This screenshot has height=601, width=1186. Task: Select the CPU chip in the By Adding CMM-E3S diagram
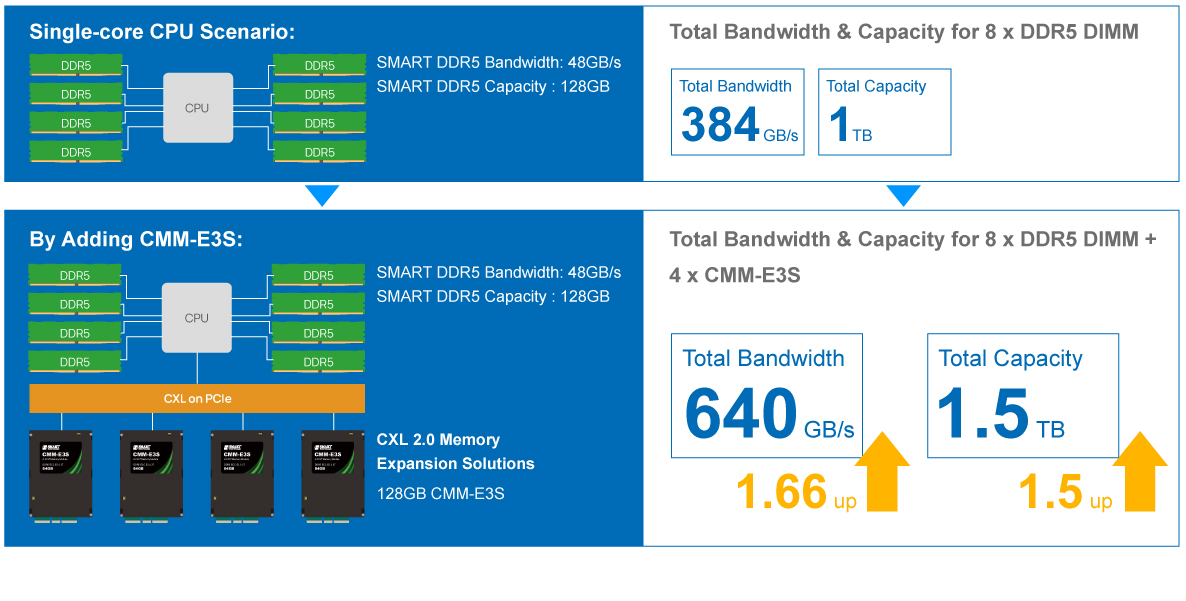pyautogui.click(x=197, y=318)
